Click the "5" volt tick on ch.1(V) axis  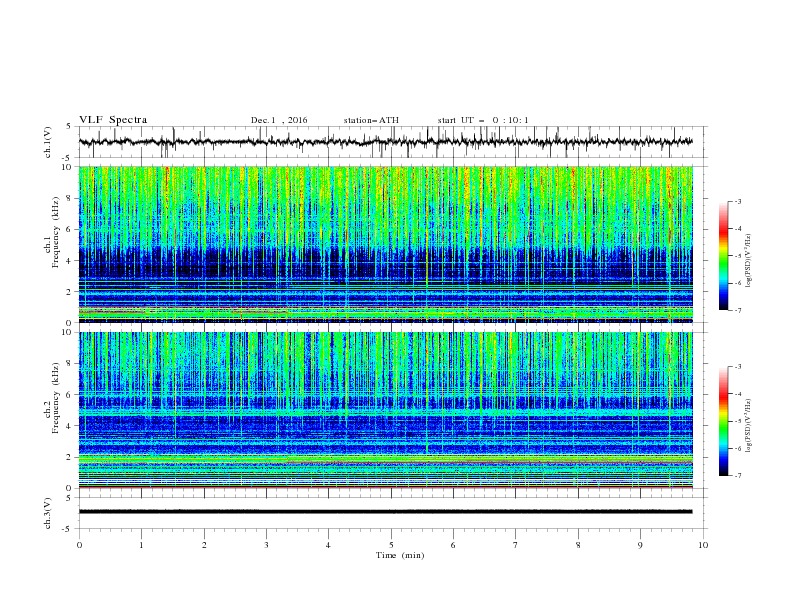[x=69, y=127]
